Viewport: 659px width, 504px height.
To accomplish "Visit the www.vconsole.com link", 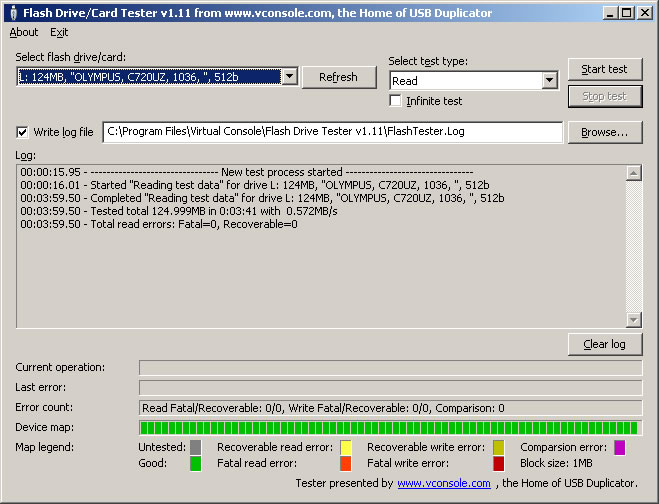I will 443,484.
